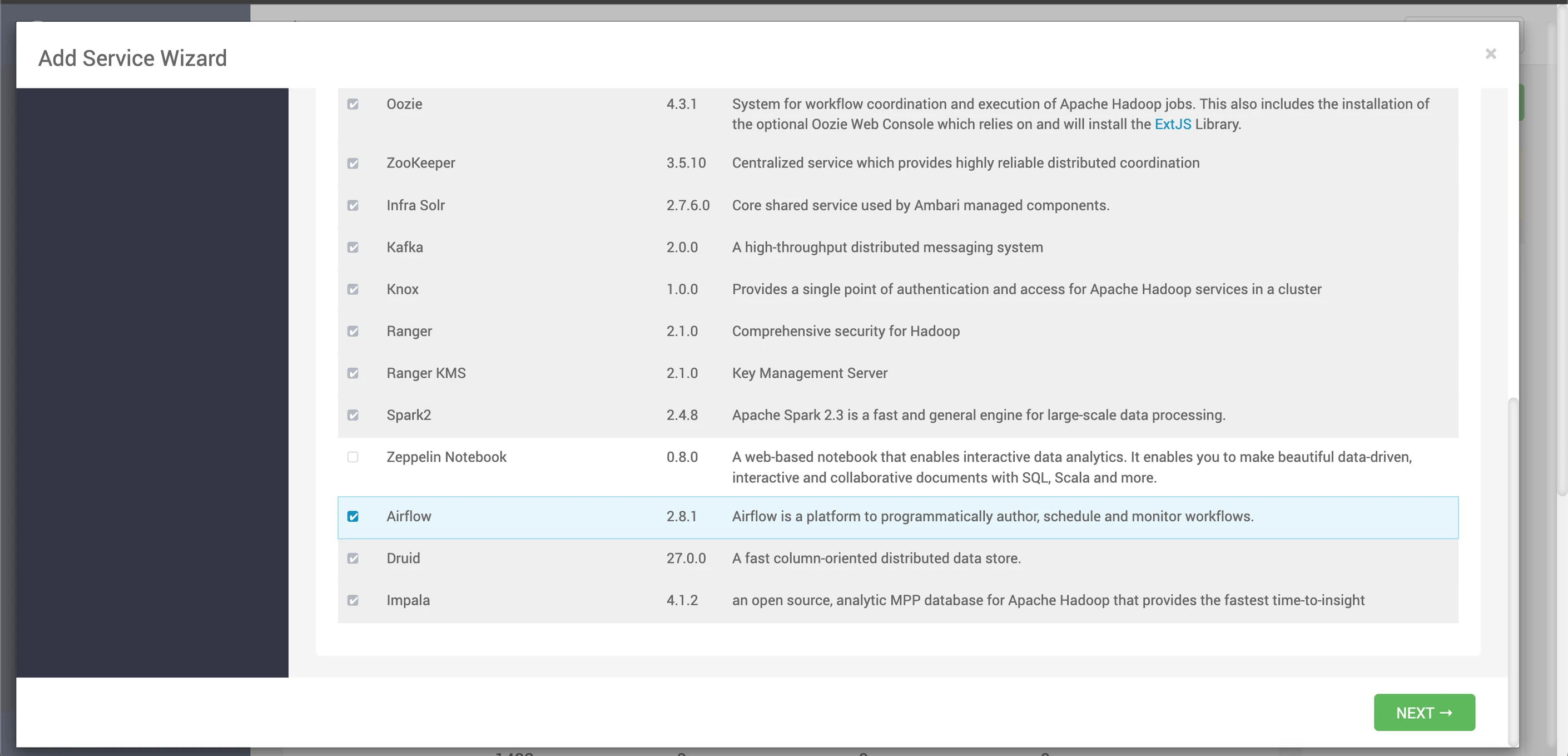Toggle the Ranger KMS service checkbox
Screen dimensions: 1568x756
(x=353, y=373)
